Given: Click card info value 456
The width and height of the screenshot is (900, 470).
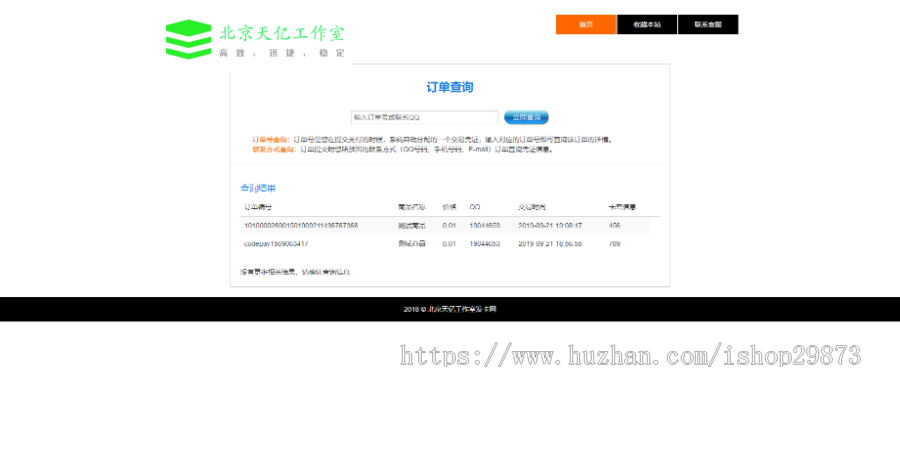Looking at the screenshot, I should (614, 226).
